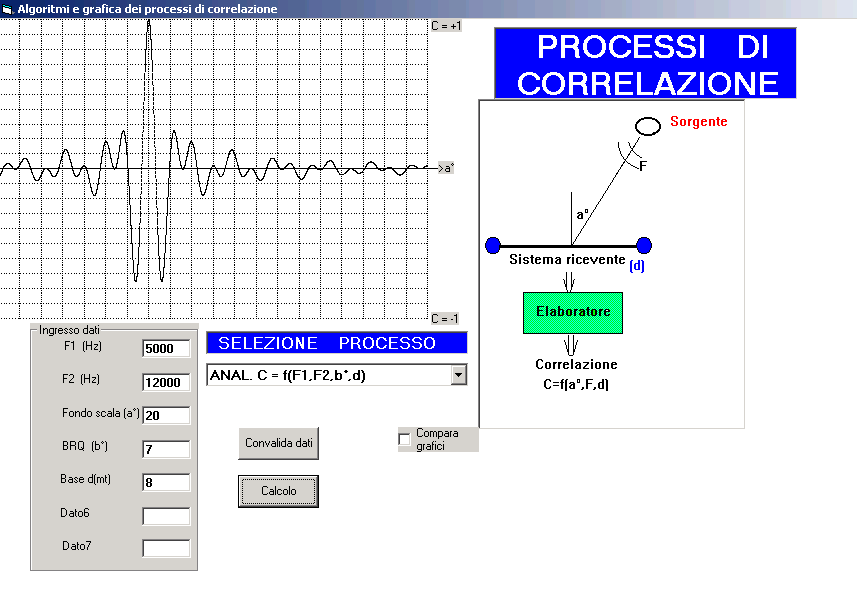Viewport: 857px width, 603px height.
Task: Click the double arrow above the Elaboratore block
Action: click(569, 282)
